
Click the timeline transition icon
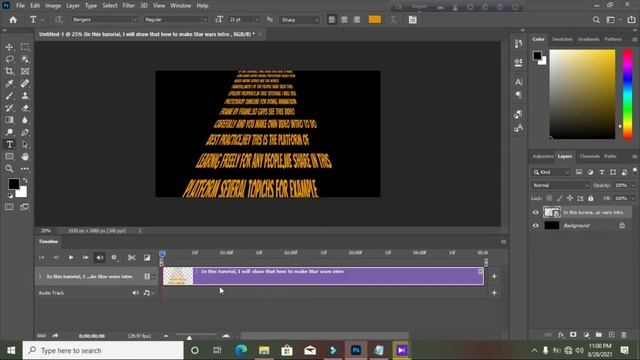tap(147, 258)
